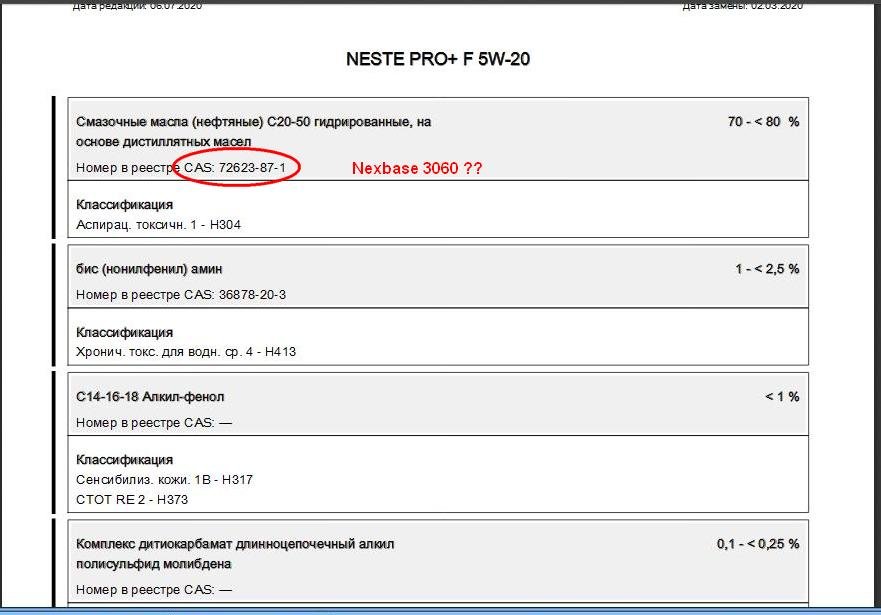Select the line starting "Смазочные масла (нефтяные) С20-50"

point(253,122)
